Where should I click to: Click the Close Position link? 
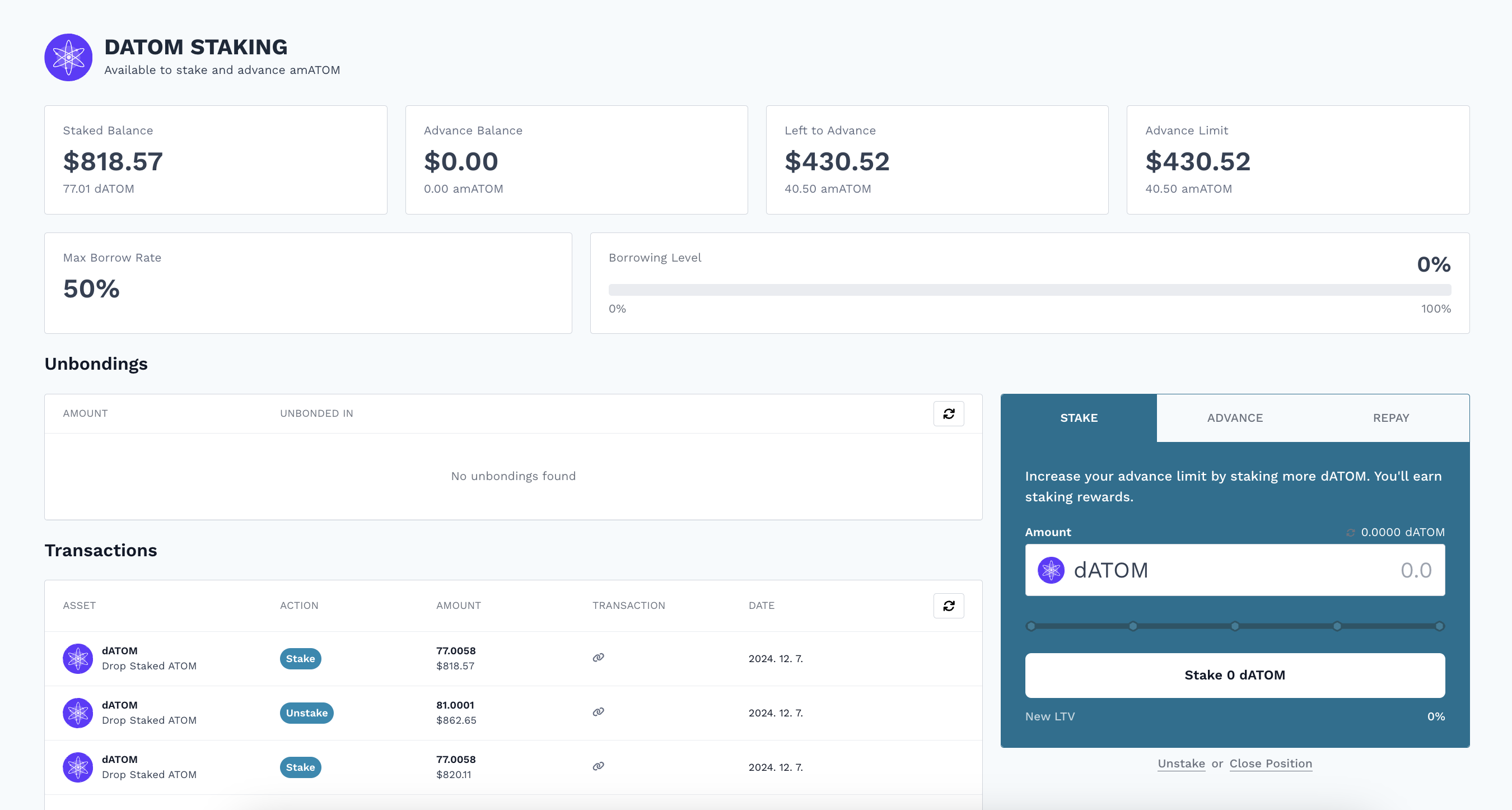pyautogui.click(x=1270, y=764)
